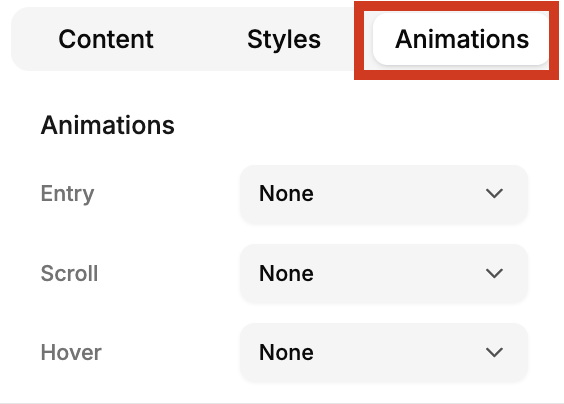This screenshot has width=564, height=404.
Task: Click the None value beside Hover
Action: click(x=286, y=353)
